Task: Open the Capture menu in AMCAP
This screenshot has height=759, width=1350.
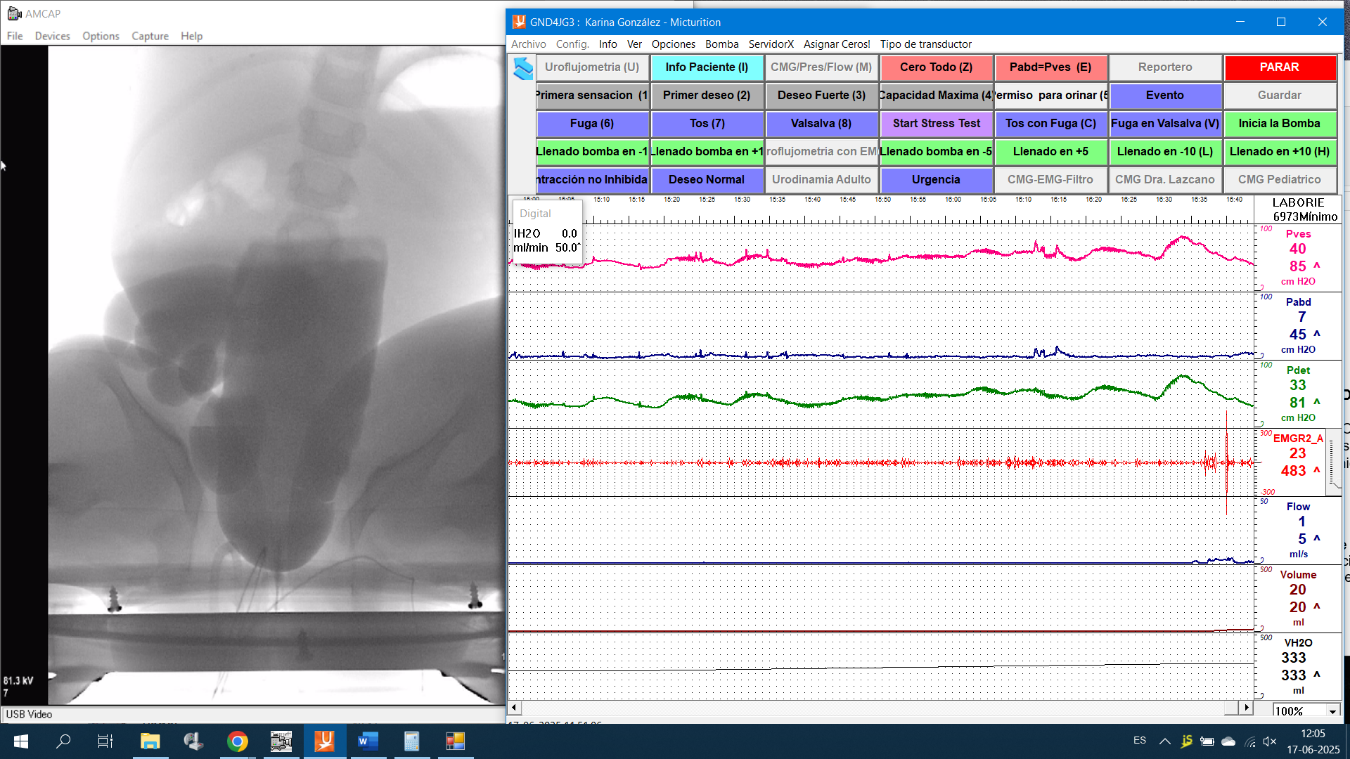Action: [x=150, y=36]
